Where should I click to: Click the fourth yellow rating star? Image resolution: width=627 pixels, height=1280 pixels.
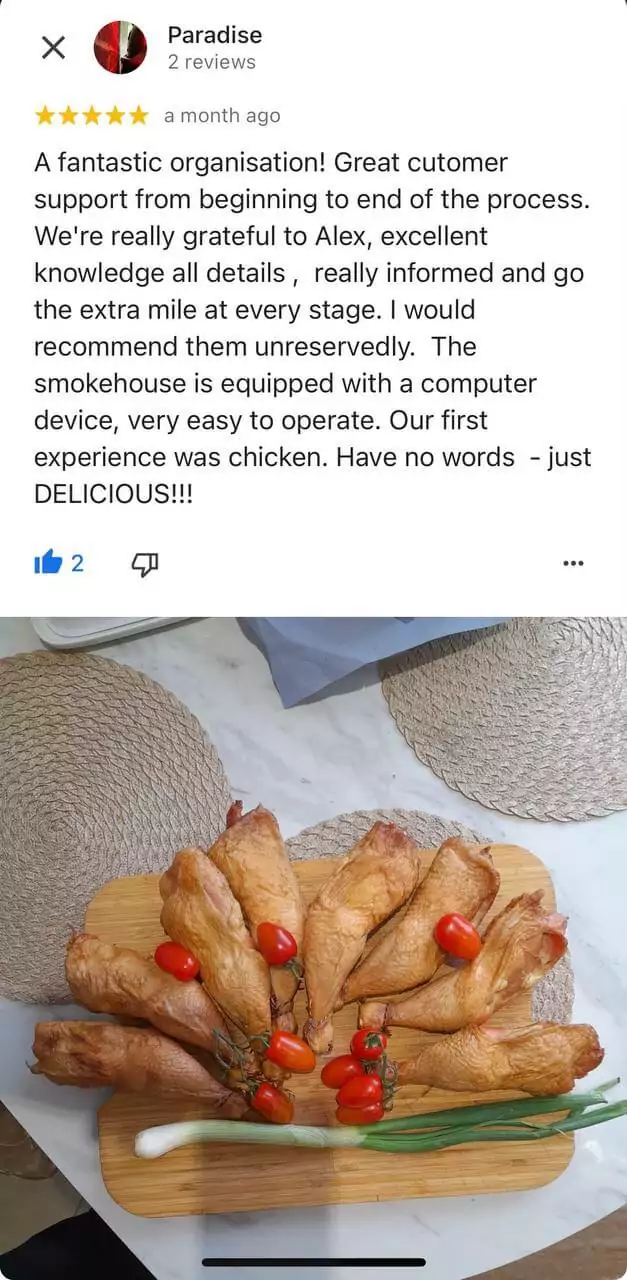pos(115,116)
